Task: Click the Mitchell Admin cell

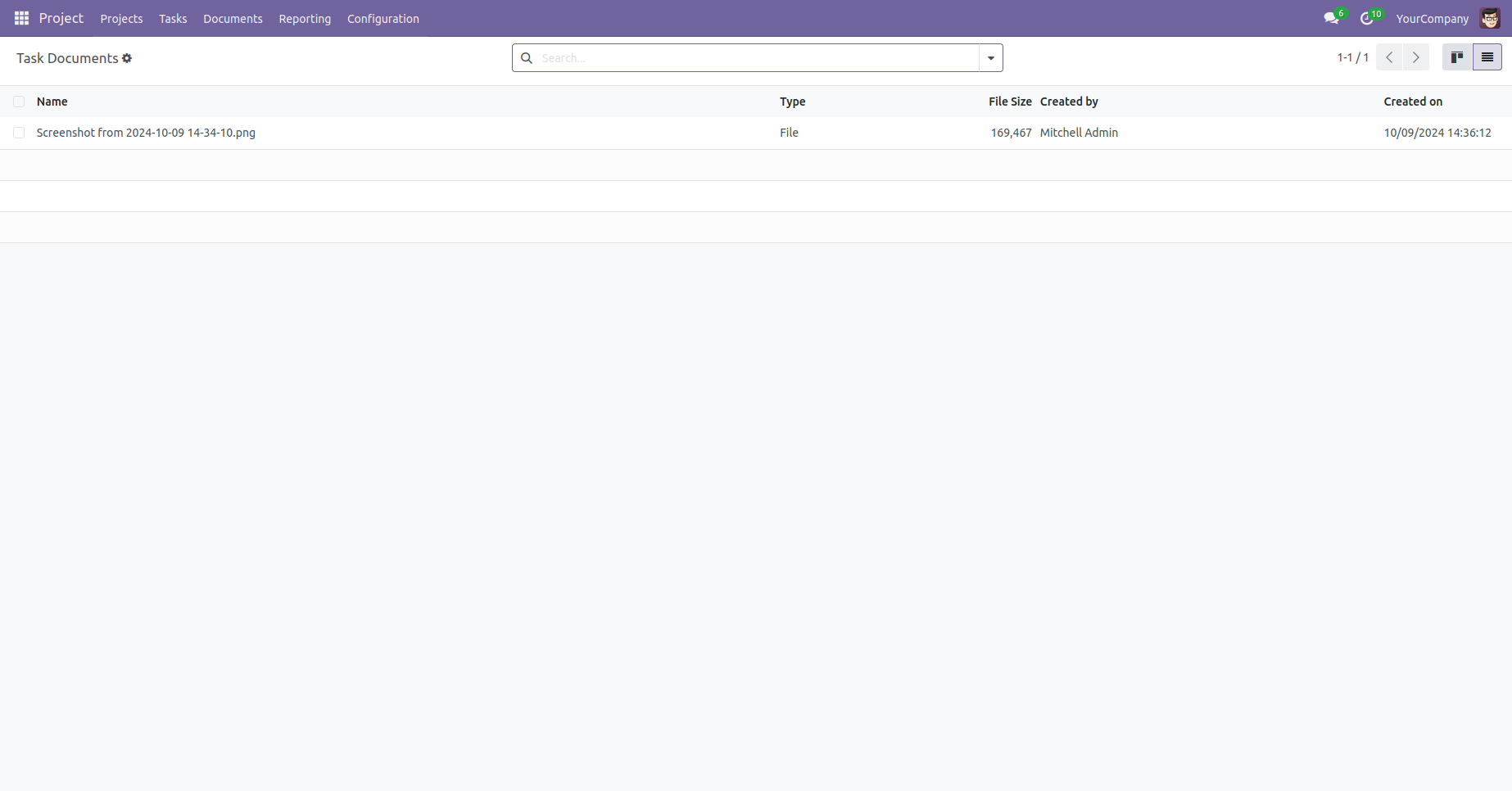Action: [1079, 133]
